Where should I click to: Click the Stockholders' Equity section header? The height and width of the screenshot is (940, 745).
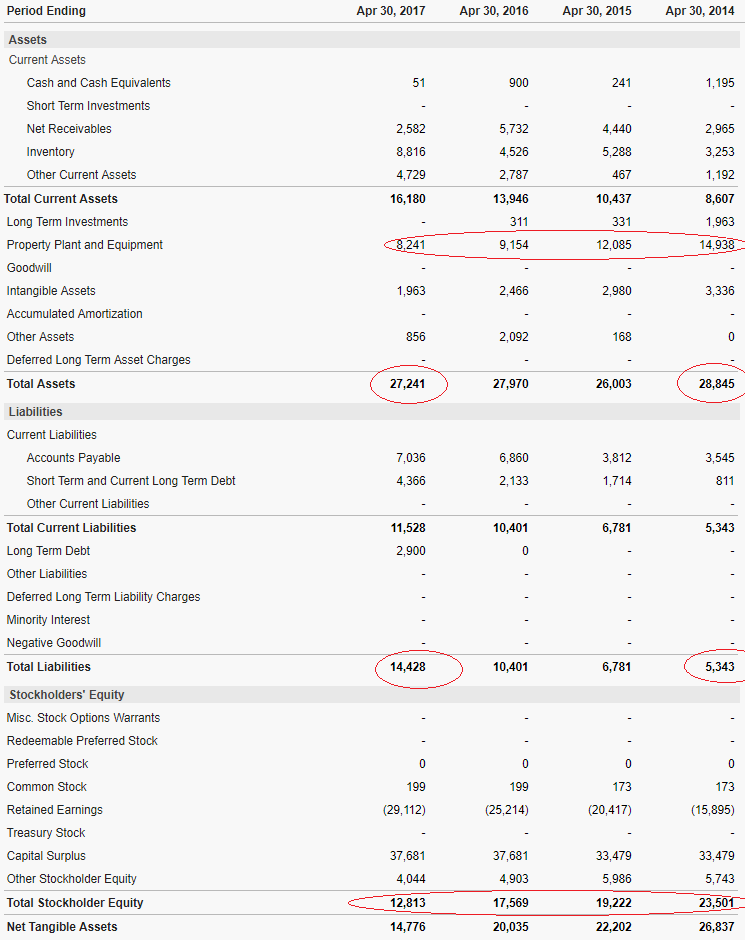(x=67, y=695)
